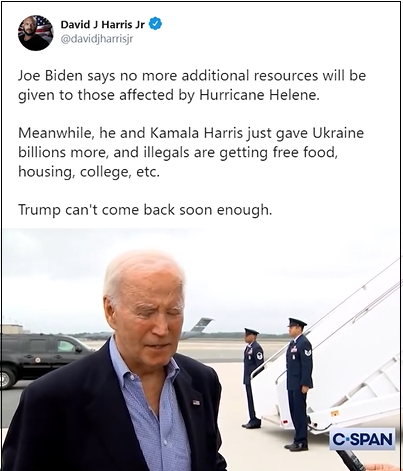Click the American flag lapel pin
403x471 pixels.
196,402
